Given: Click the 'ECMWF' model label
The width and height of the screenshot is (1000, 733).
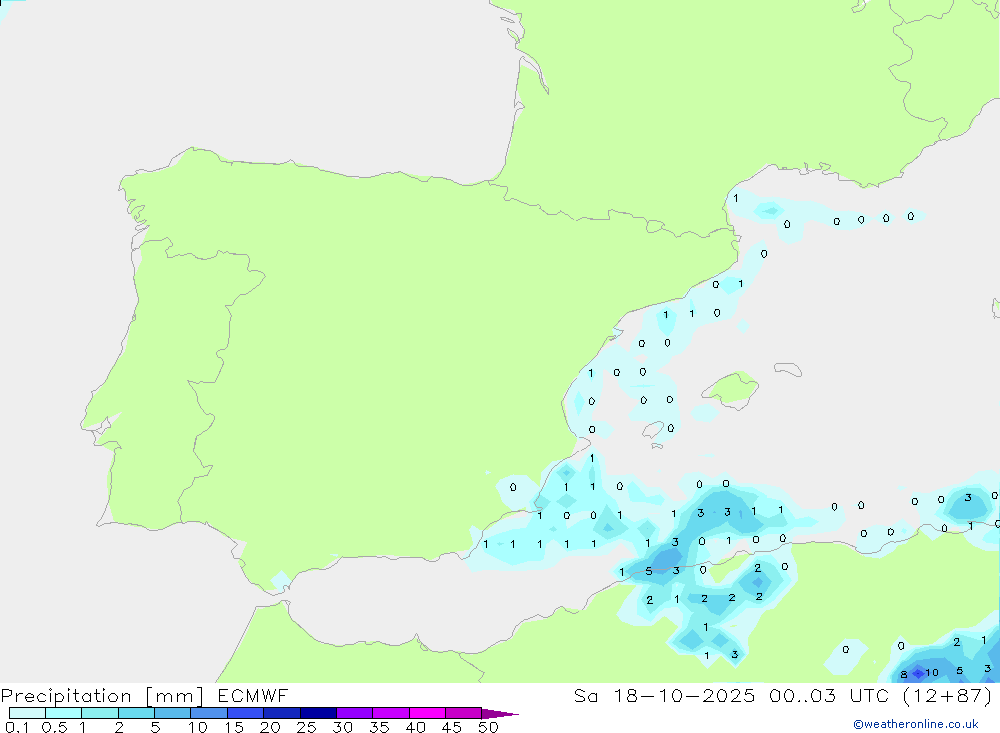Looking at the screenshot, I should tap(253, 695).
